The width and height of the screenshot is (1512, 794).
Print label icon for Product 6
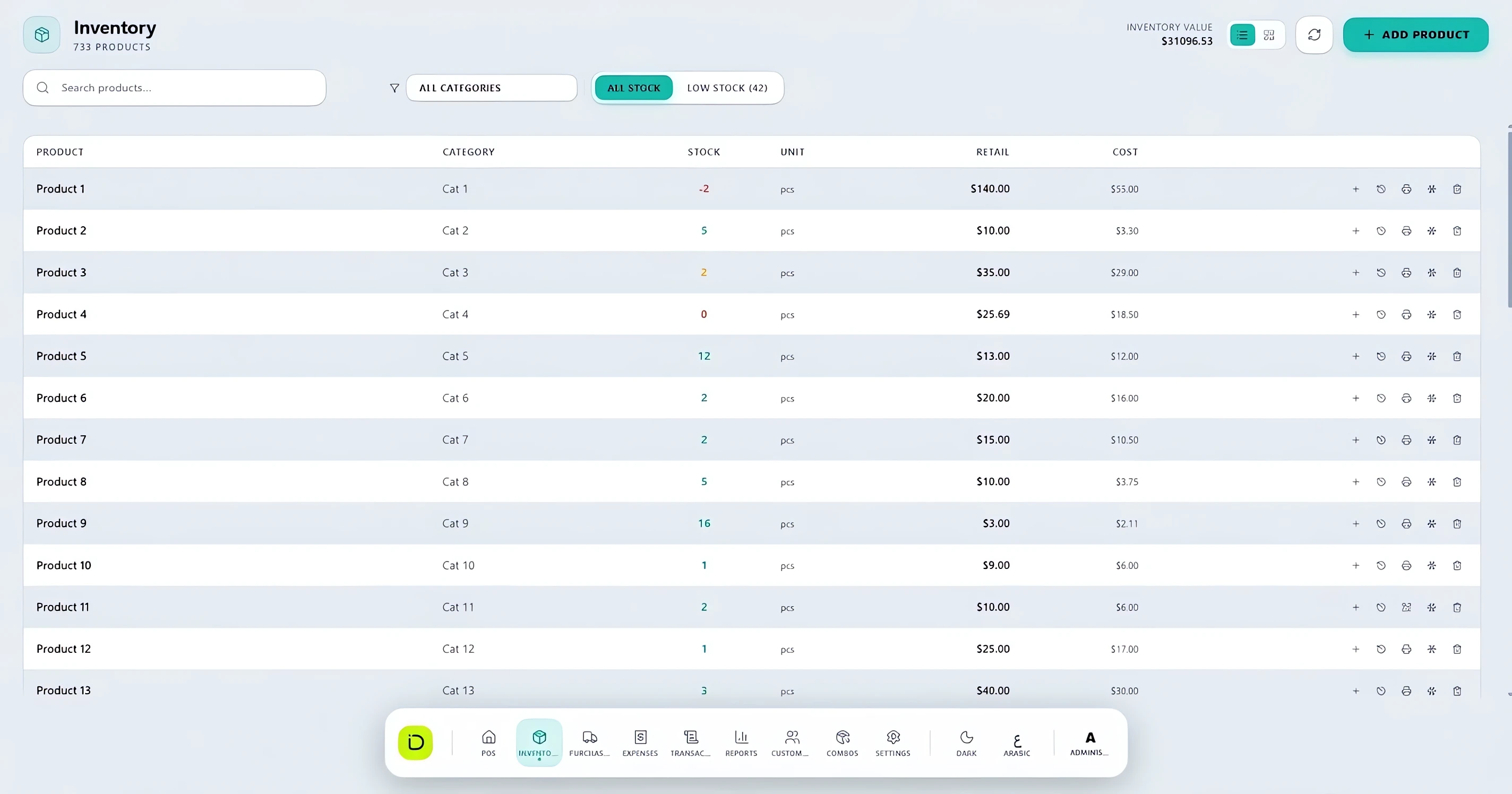(1406, 398)
